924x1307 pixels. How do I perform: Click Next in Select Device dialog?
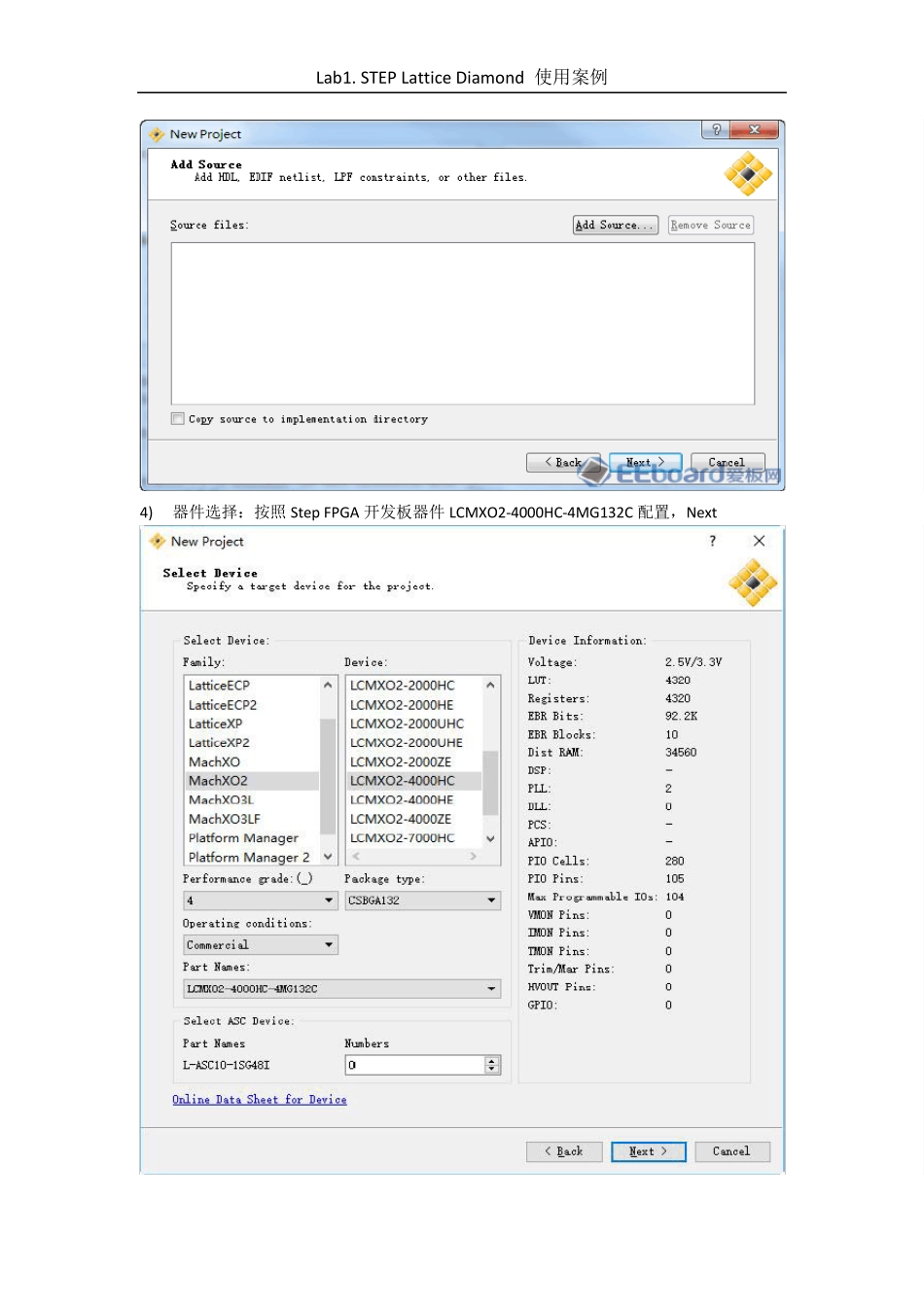pos(648,1151)
